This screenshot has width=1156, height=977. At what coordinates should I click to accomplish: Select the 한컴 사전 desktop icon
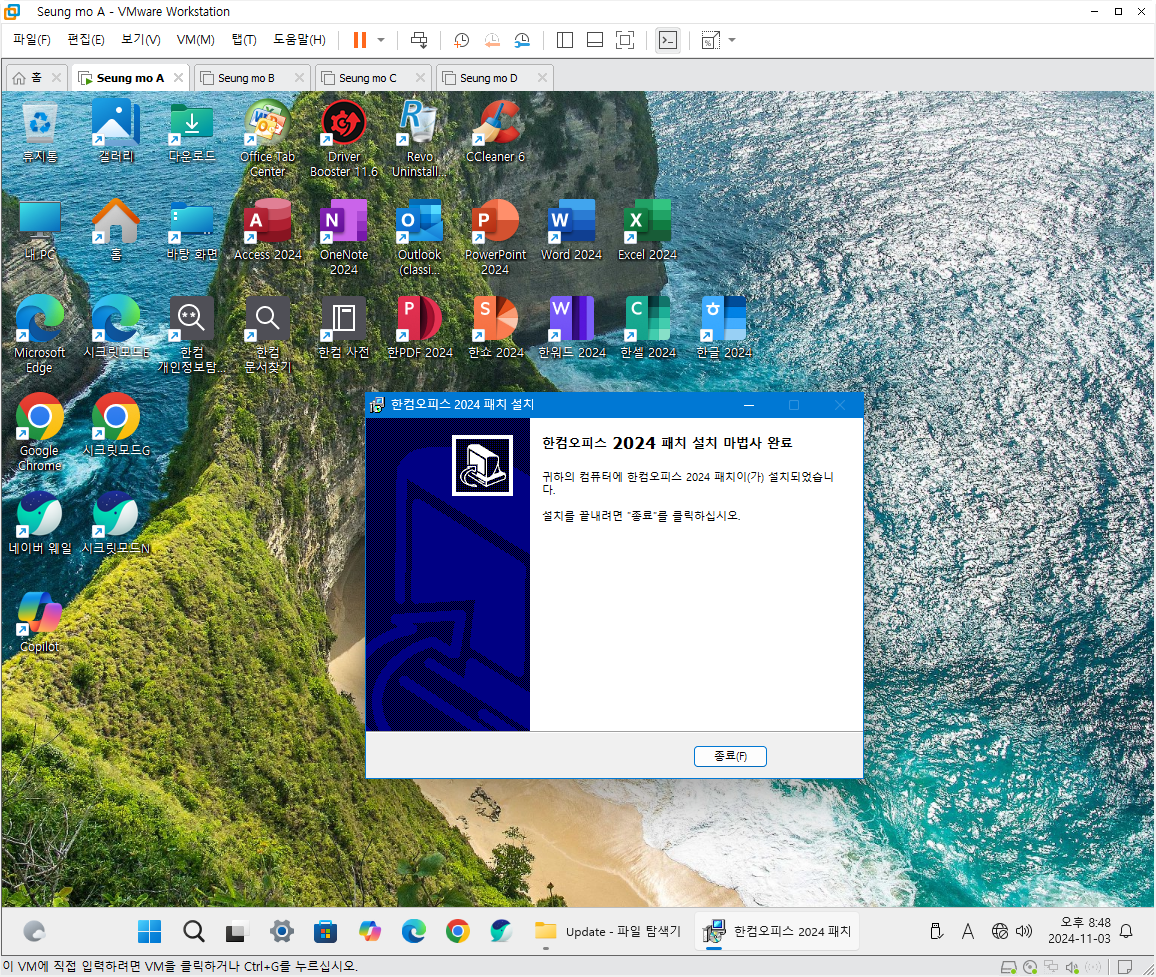(344, 329)
